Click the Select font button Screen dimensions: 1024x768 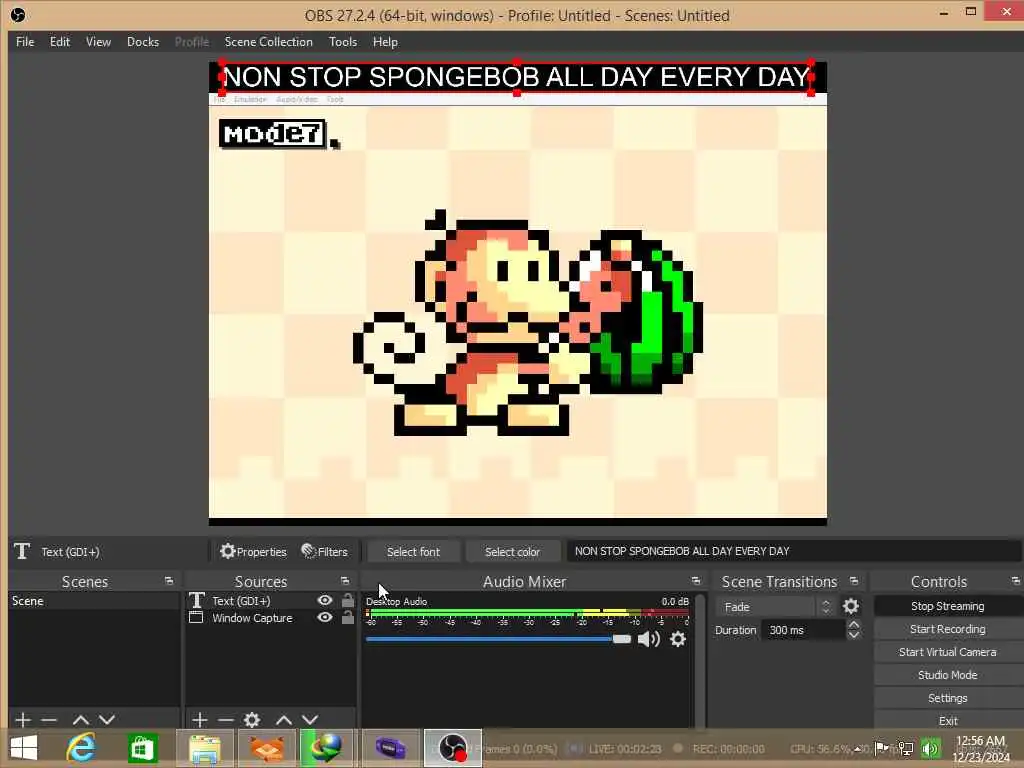(x=413, y=552)
